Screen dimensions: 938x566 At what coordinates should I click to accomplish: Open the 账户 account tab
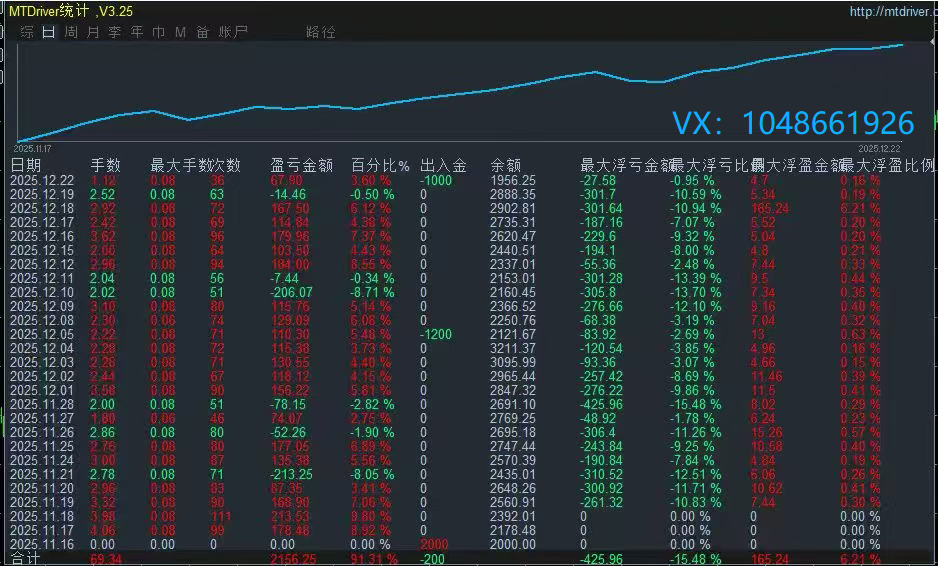[x=233, y=32]
